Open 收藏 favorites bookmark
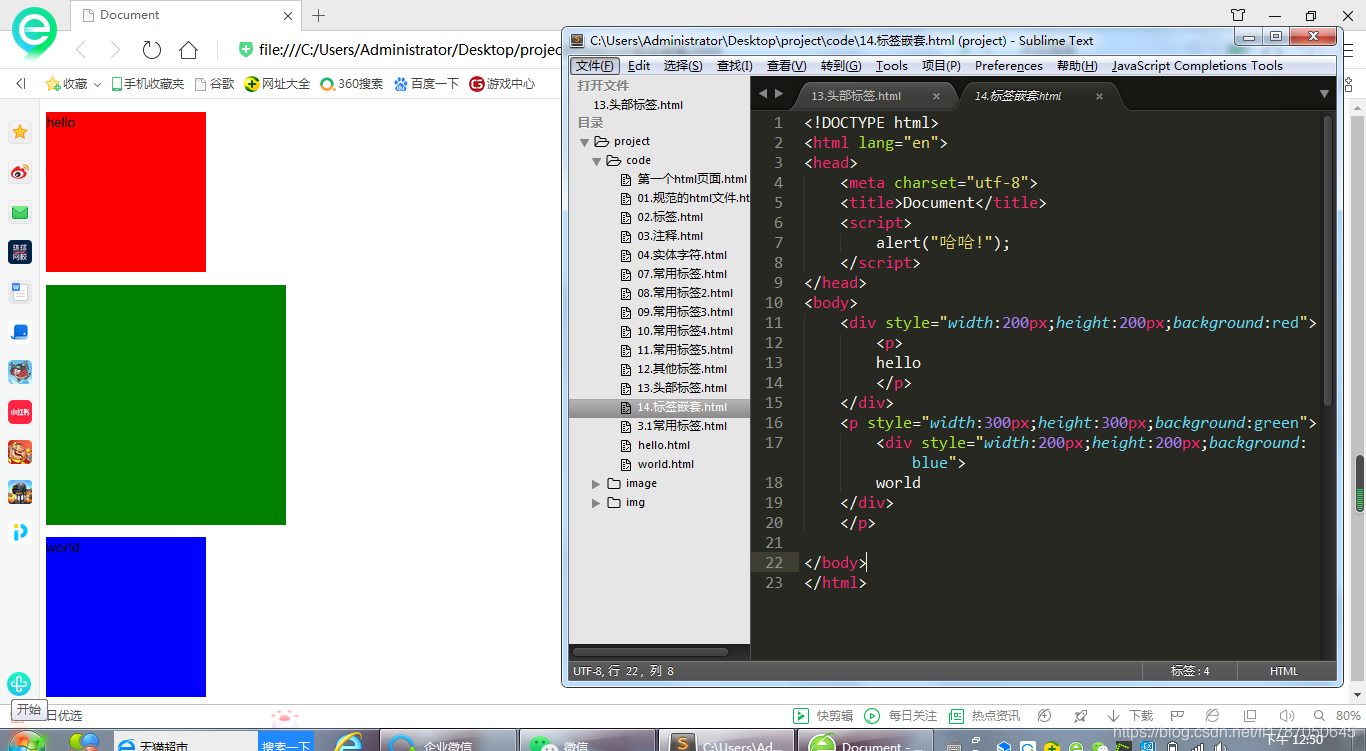The width and height of the screenshot is (1366, 751). (x=66, y=84)
